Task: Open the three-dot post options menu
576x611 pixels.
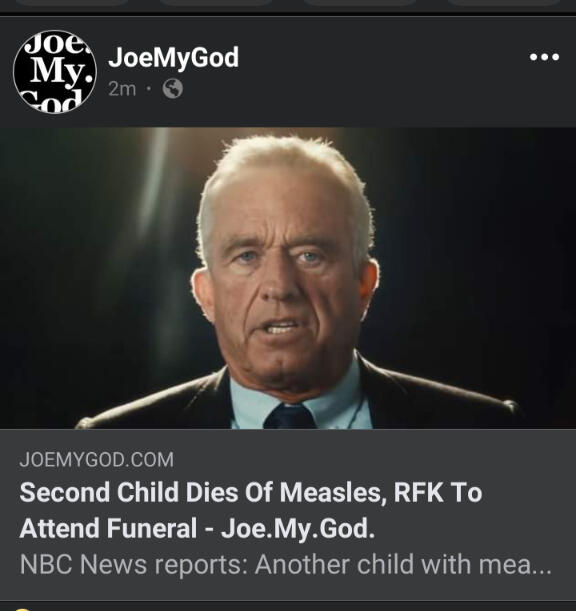Action: coord(544,57)
